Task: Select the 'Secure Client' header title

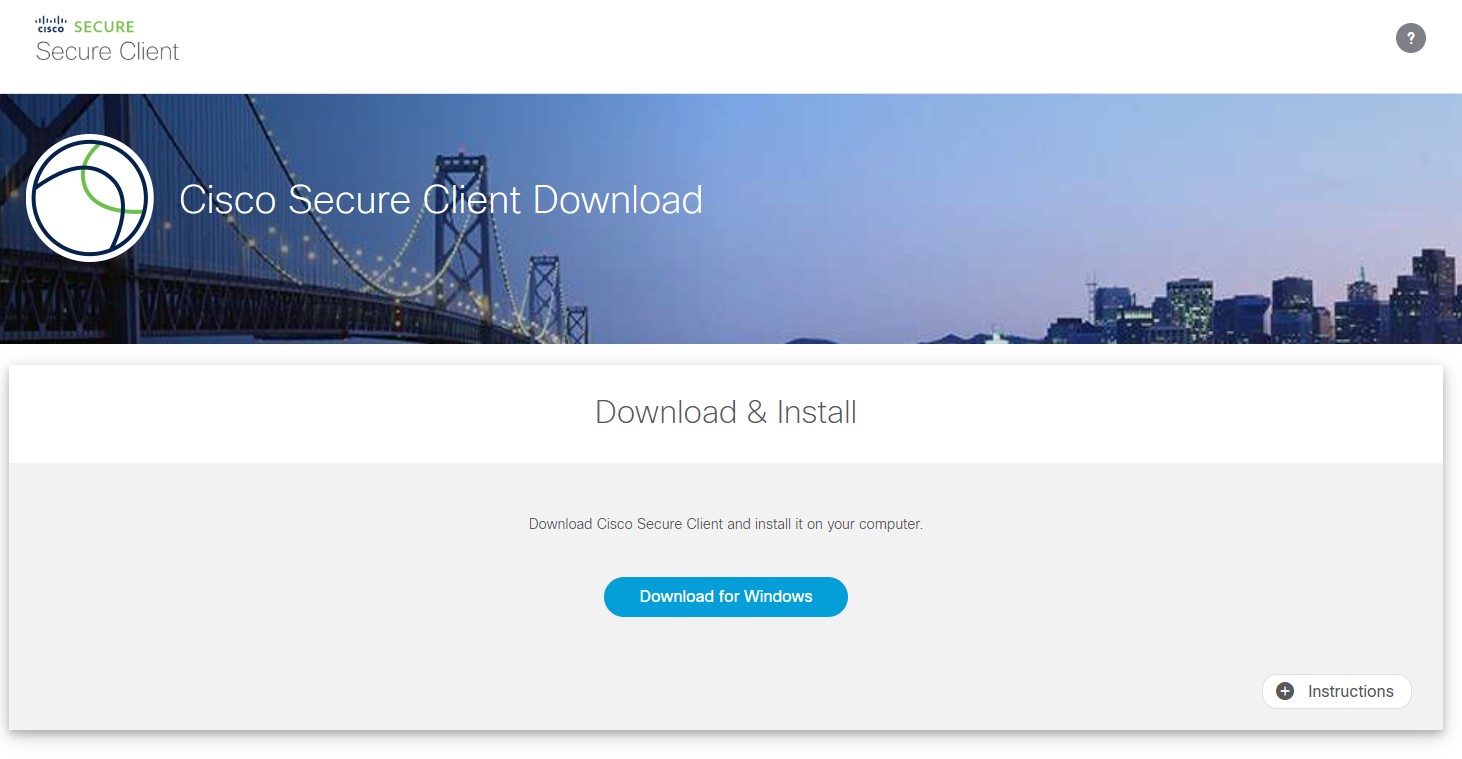Action: (x=107, y=52)
